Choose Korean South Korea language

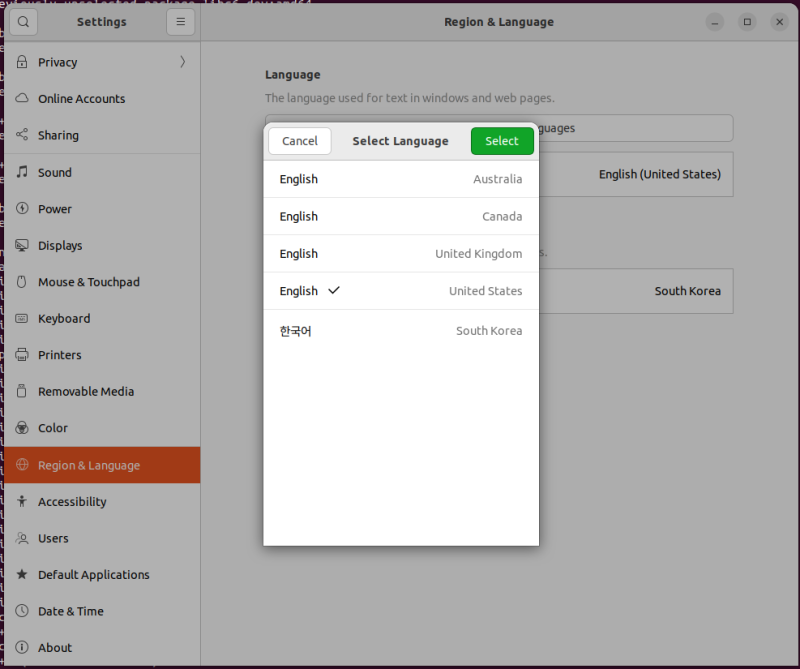point(400,331)
